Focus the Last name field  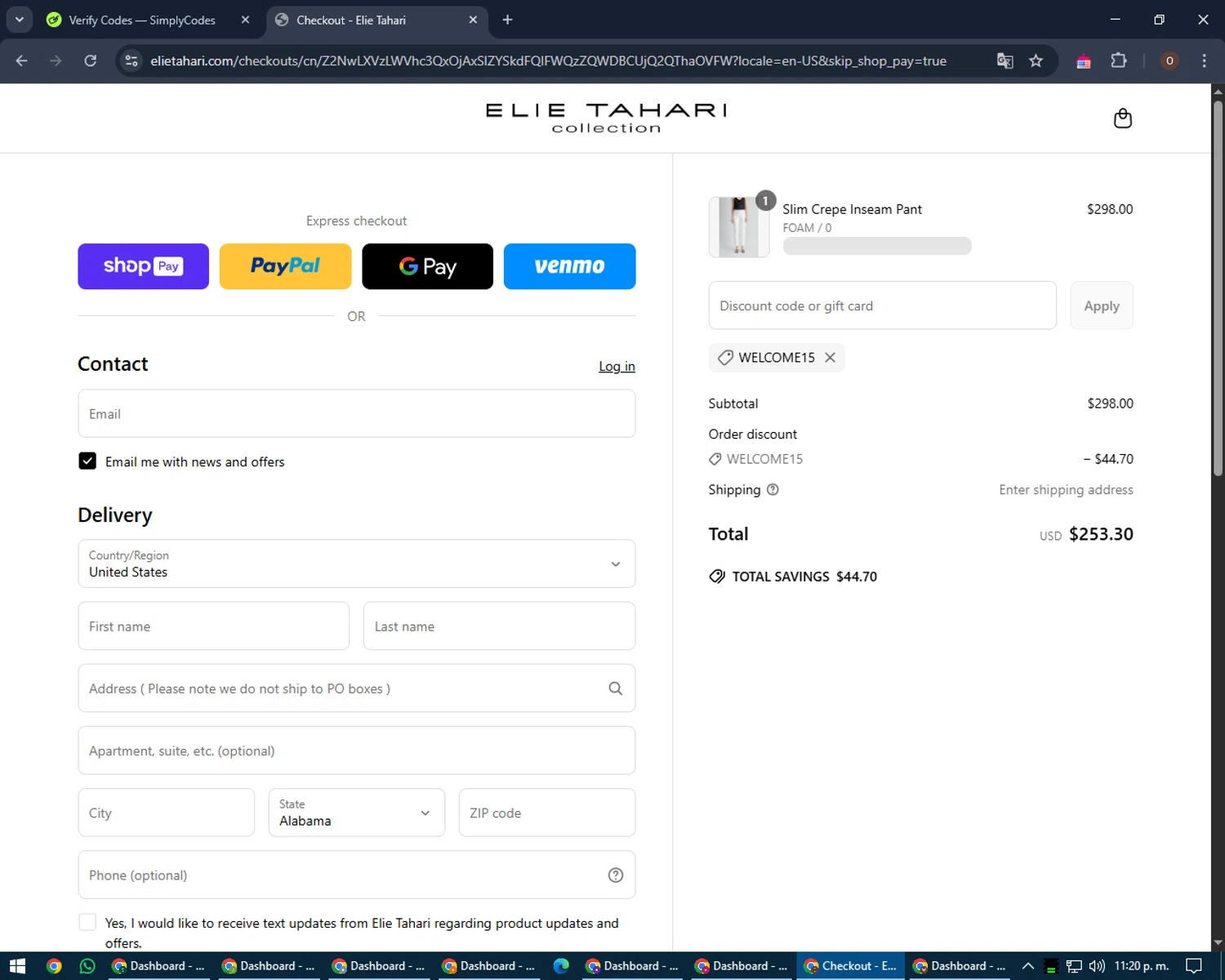[499, 626]
